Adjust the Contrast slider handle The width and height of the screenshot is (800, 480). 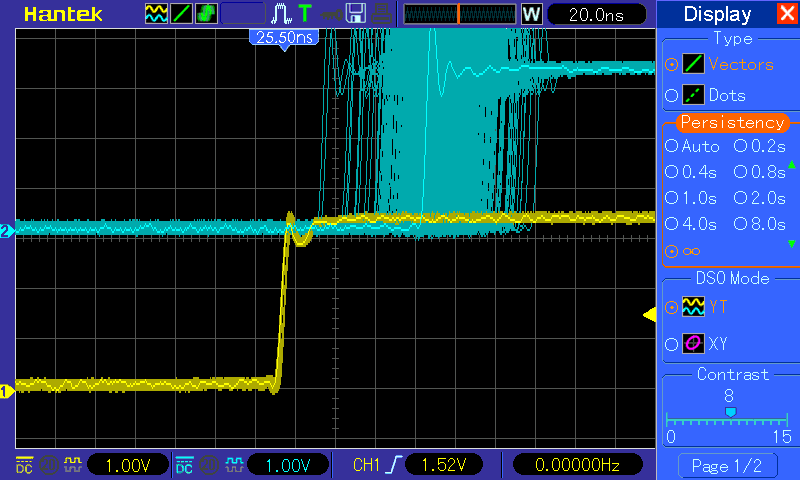[731, 412]
